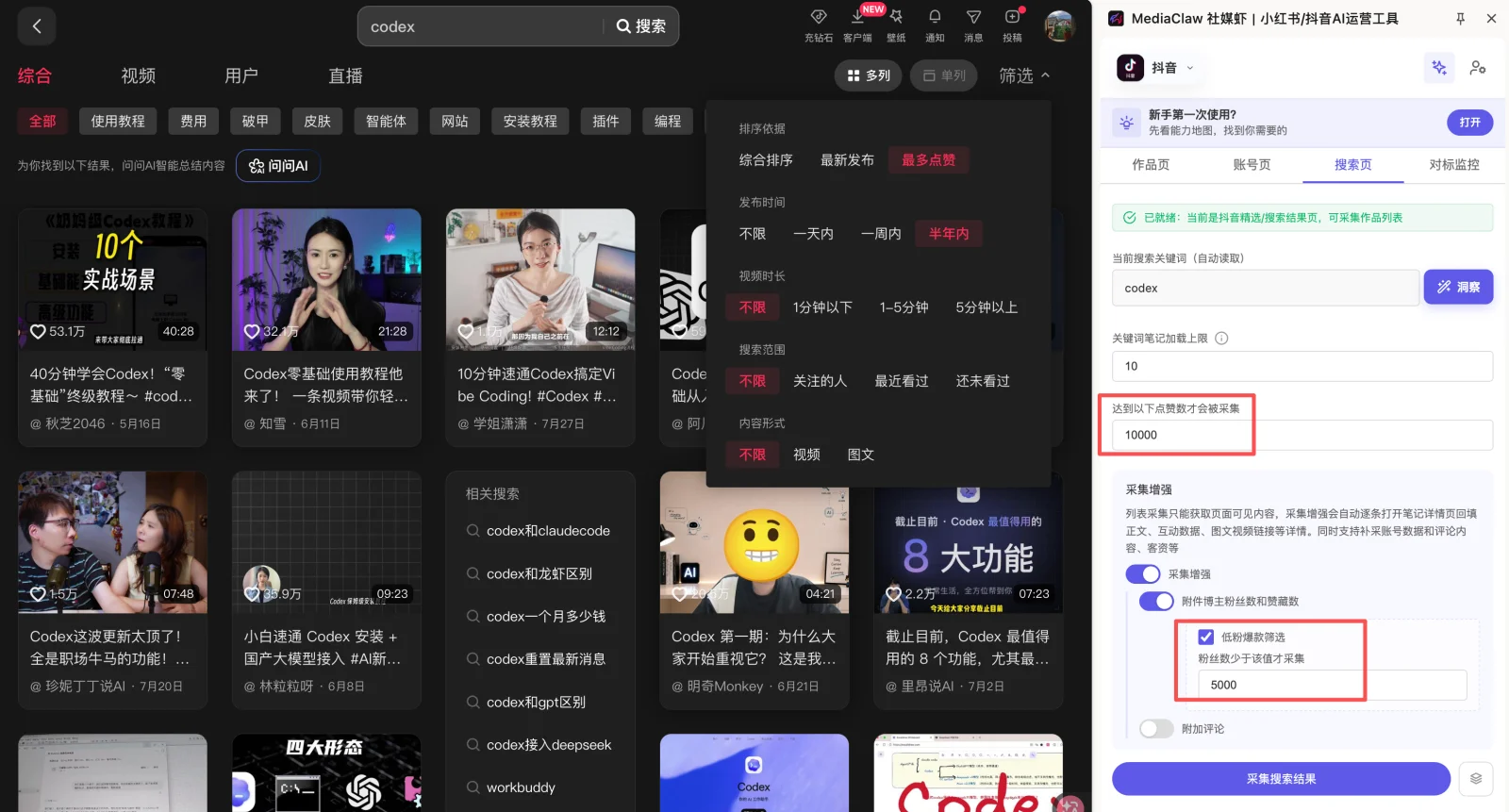
Task: Select 关注的人 search scope option
Action: (x=820, y=381)
